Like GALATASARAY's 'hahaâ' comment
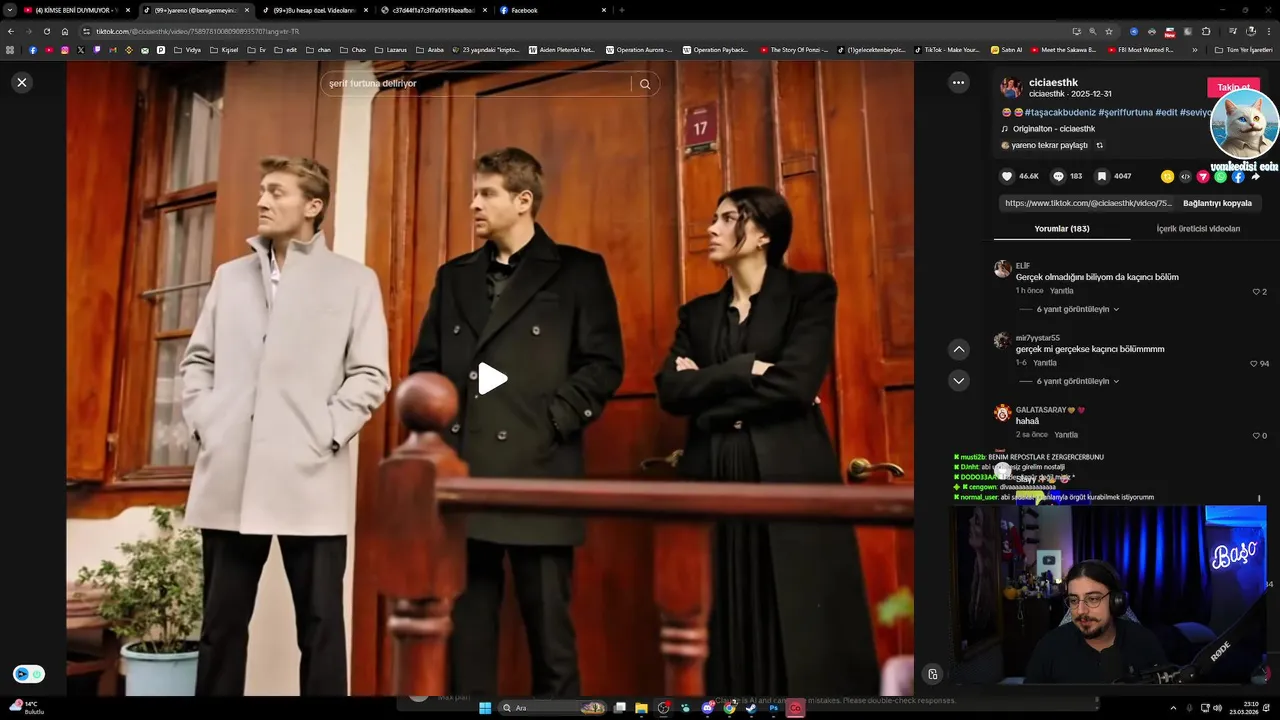This screenshot has width=1280, height=720. click(1256, 436)
